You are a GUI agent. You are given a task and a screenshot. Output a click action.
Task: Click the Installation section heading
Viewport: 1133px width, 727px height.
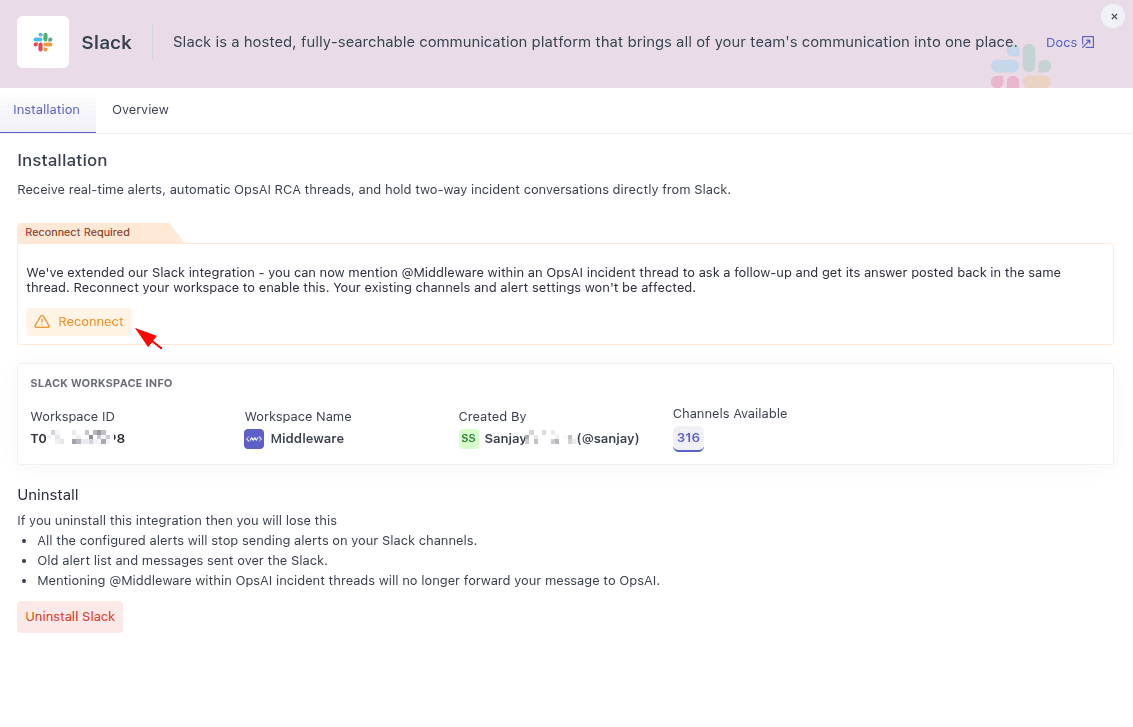tap(62, 160)
